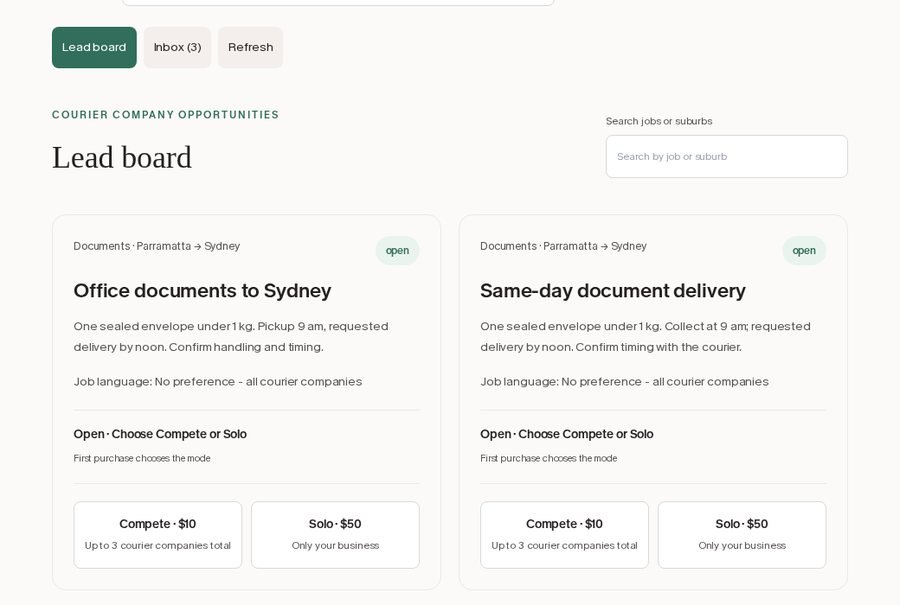The image size is (900, 605).
Task: Click the Lead board page heading
Action: pyautogui.click(x=122, y=157)
